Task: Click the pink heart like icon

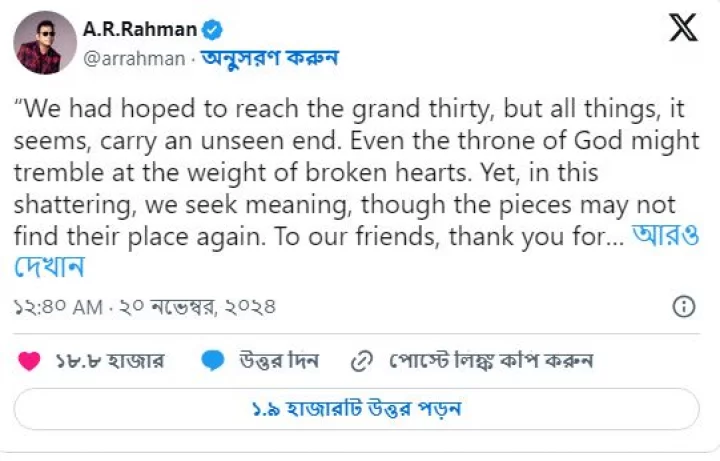Action: click(x=30, y=360)
